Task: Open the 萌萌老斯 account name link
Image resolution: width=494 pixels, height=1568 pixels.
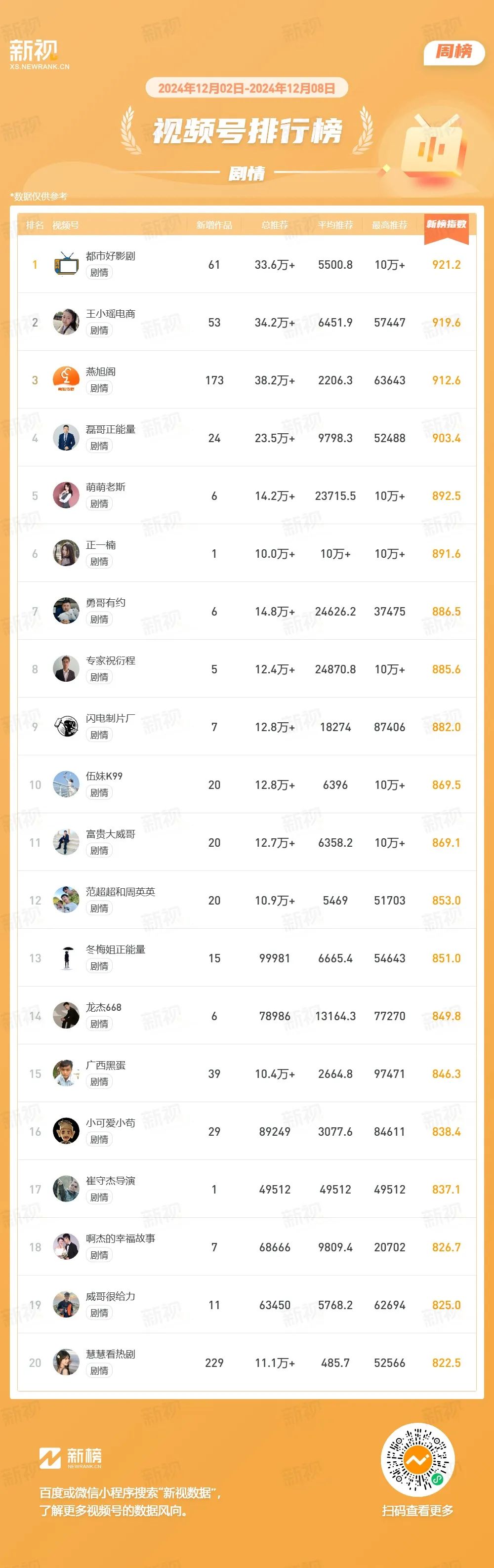Action: (x=105, y=487)
